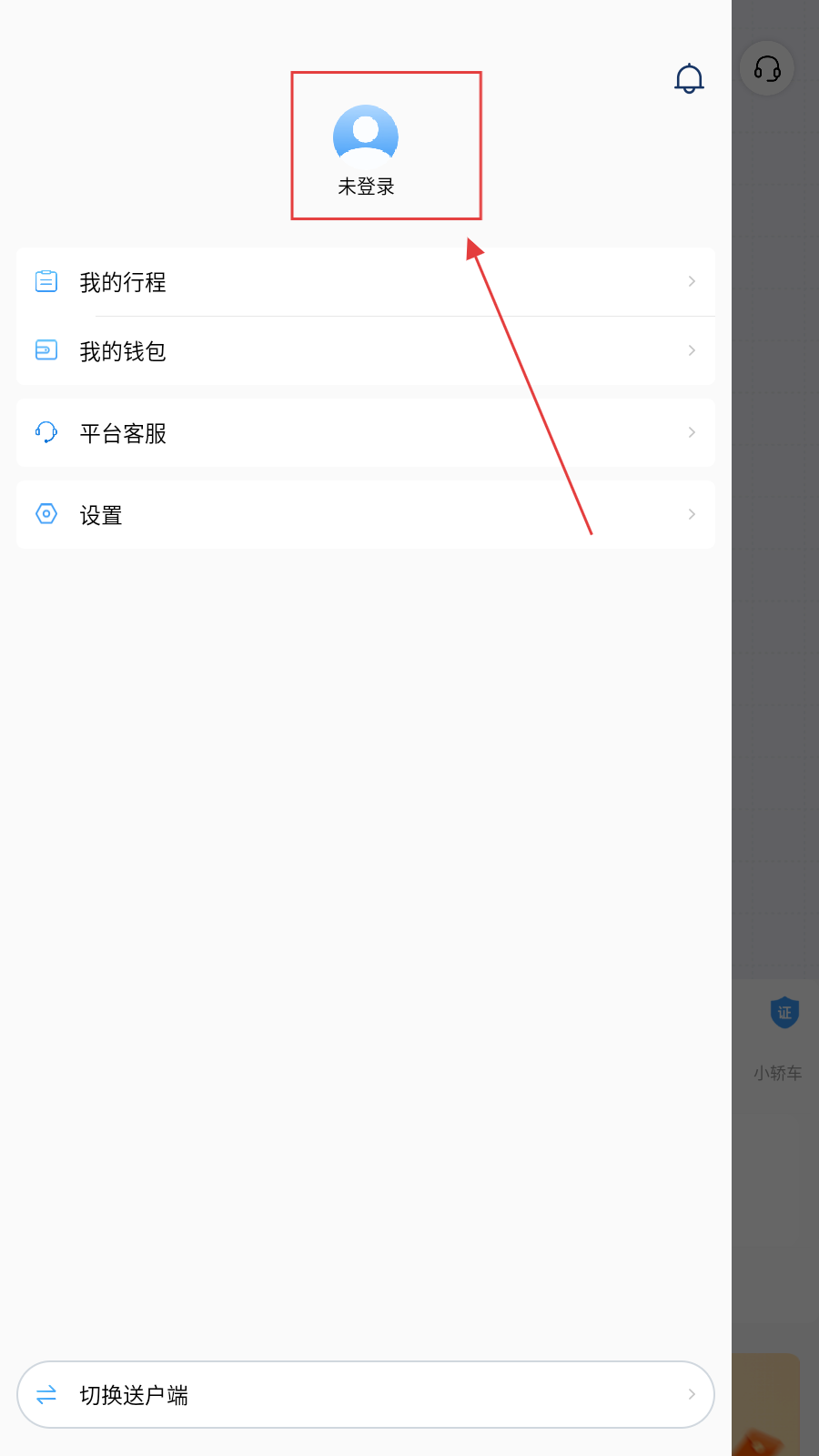This screenshot has width=819, height=1456.
Task: Tap the notification bell icon
Action: coord(689,78)
